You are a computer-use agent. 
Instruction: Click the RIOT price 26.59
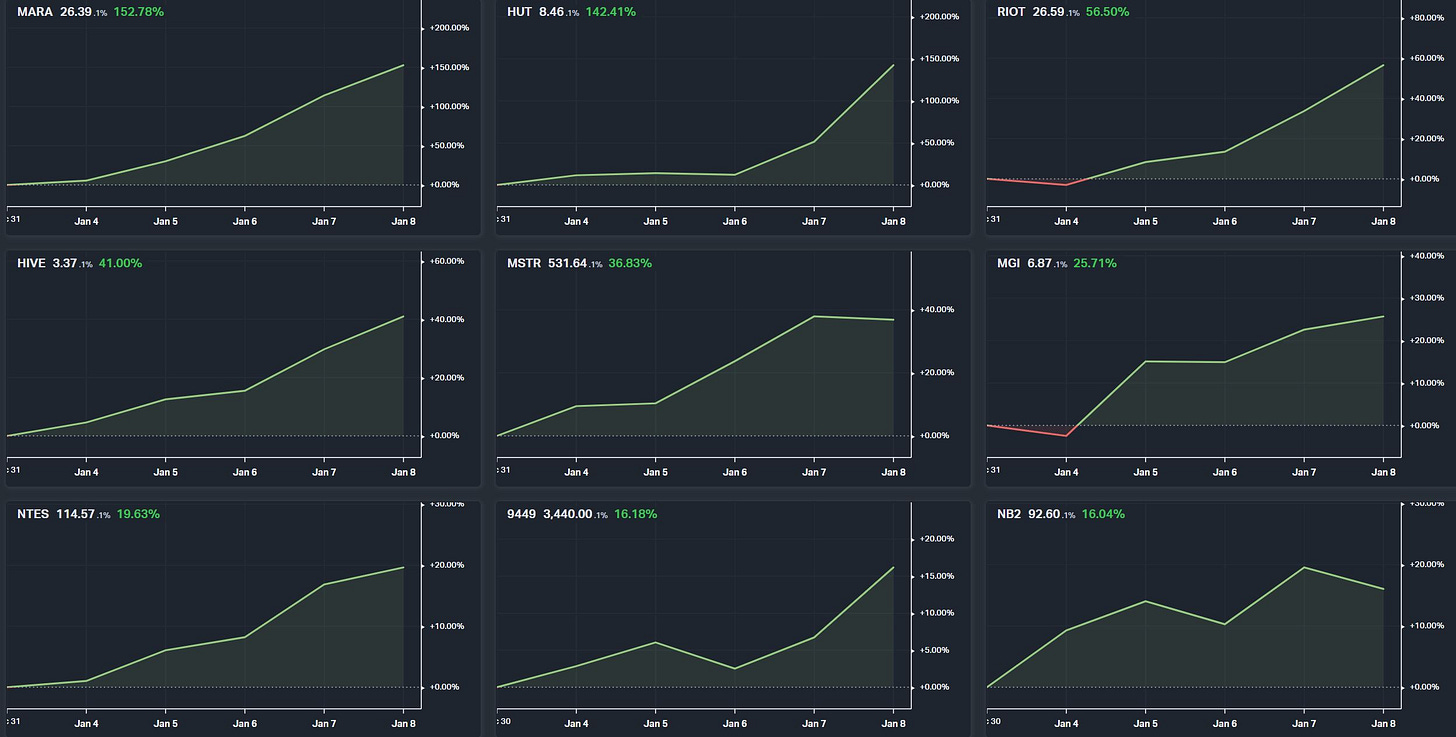pyautogui.click(x=1047, y=12)
